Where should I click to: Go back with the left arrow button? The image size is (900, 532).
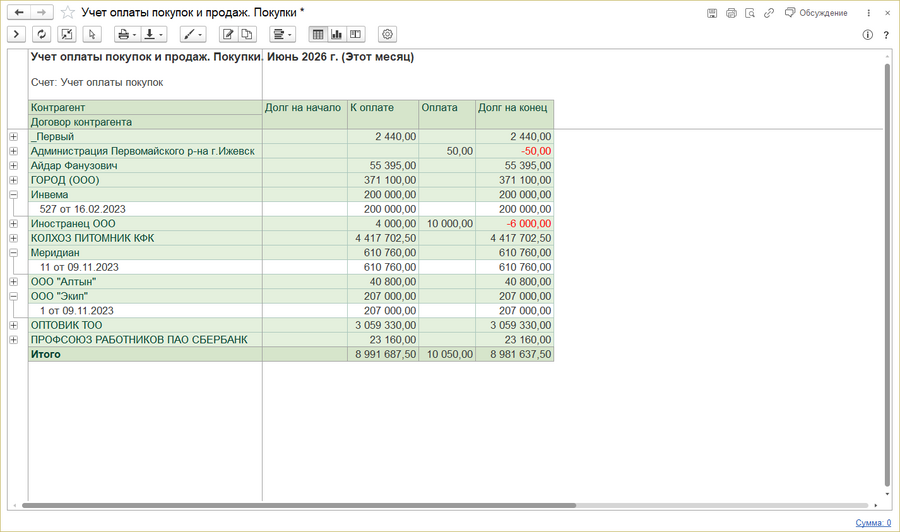(18, 12)
